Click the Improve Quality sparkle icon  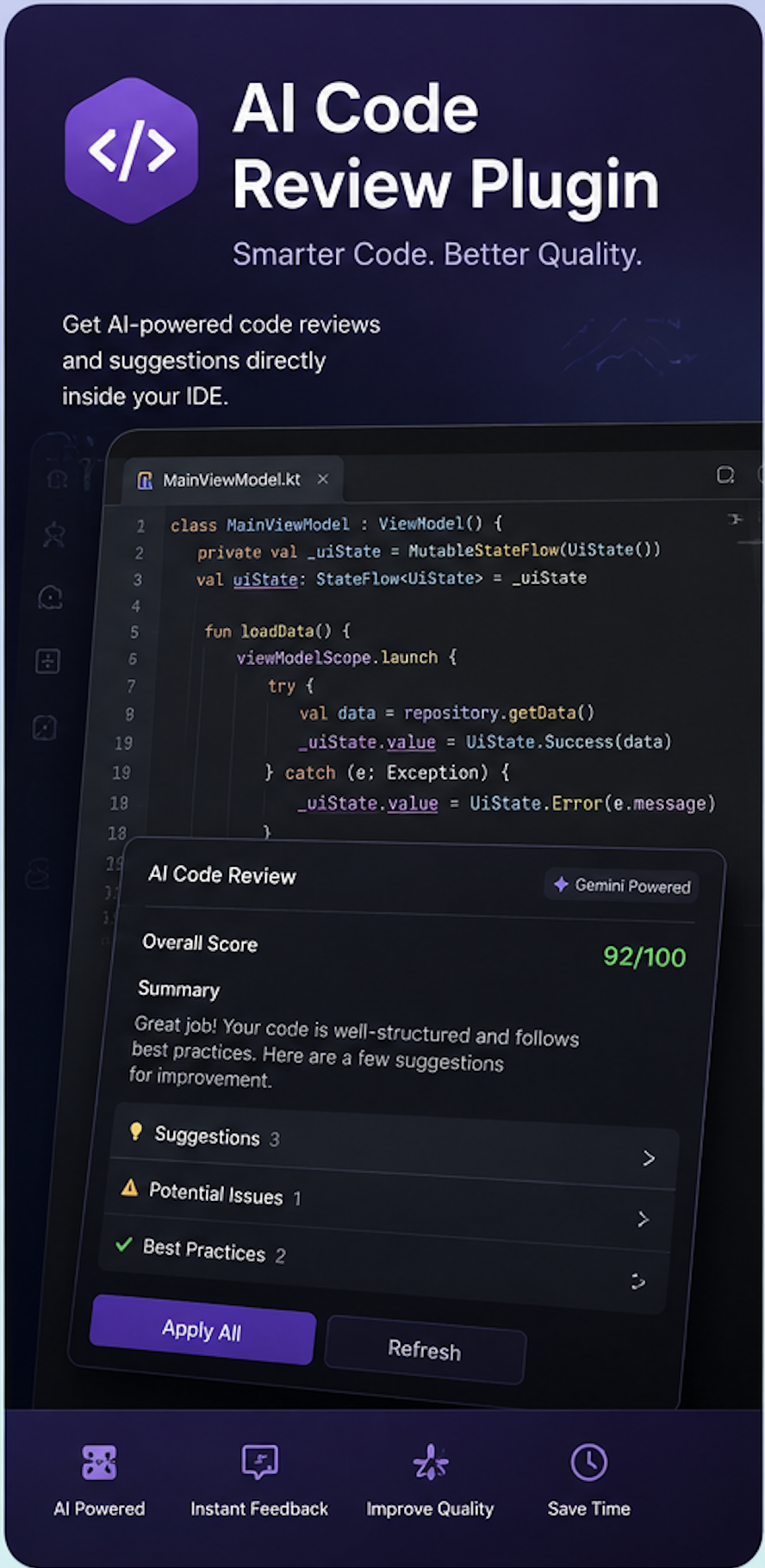[430, 1462]
